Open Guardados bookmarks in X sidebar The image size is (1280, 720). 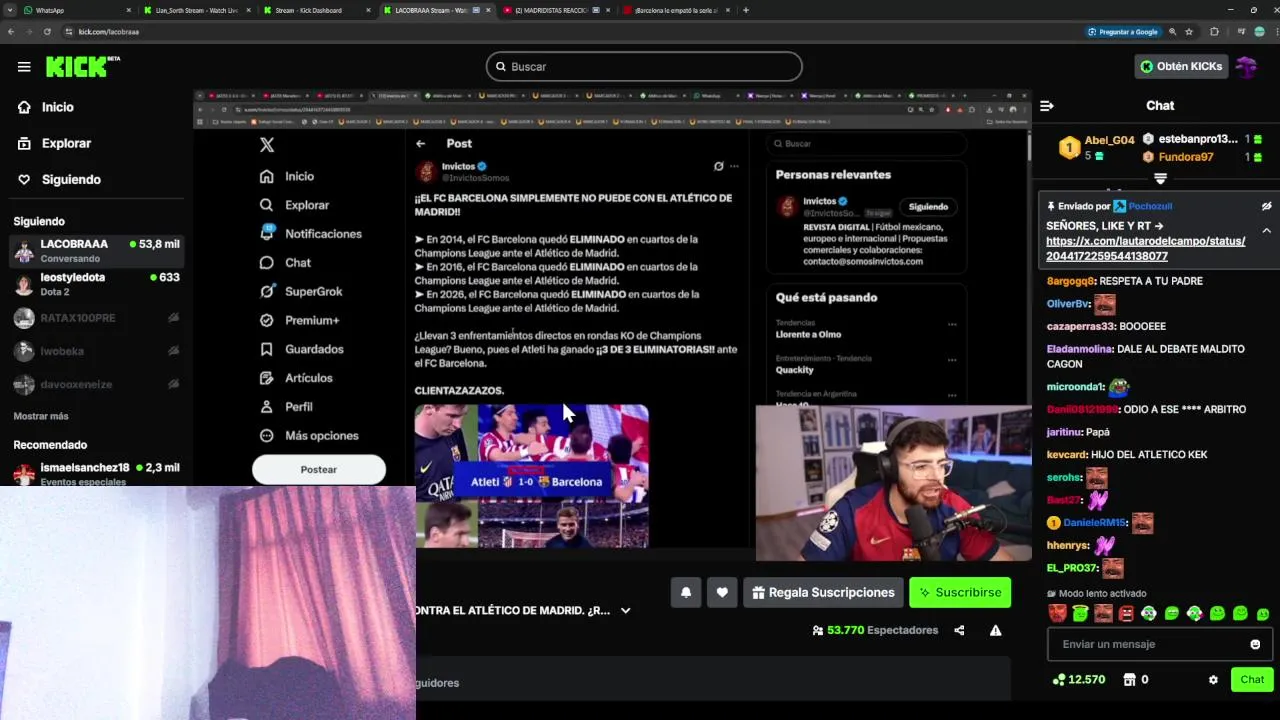click(x=302, y=349)
